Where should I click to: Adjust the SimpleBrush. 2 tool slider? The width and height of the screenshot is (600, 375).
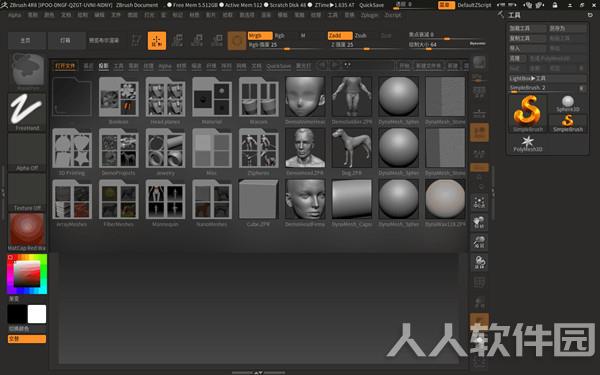pyautogui.click(x=543, y=88)
